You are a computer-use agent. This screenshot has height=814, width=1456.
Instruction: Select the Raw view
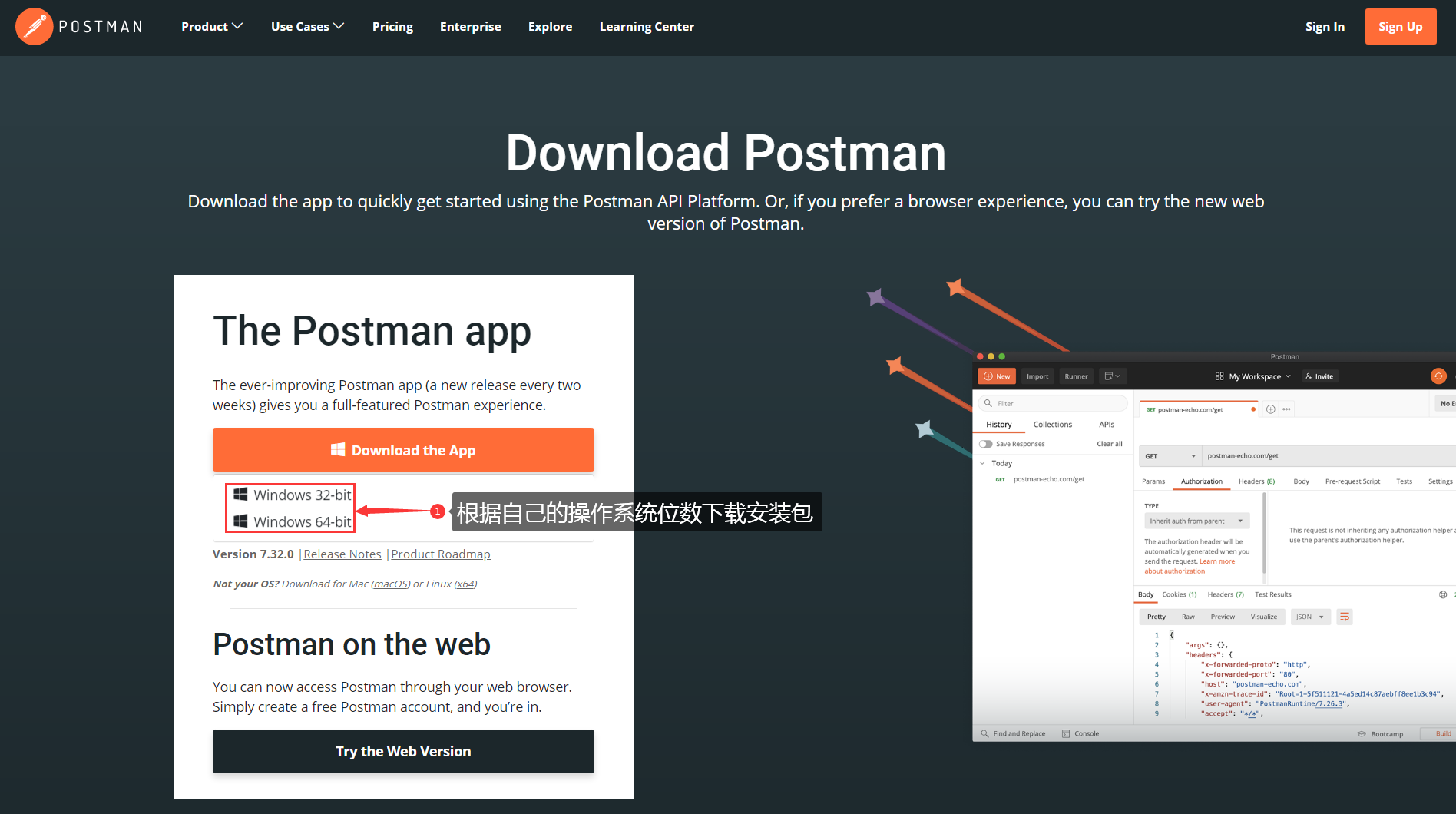tap(1187, 617)
